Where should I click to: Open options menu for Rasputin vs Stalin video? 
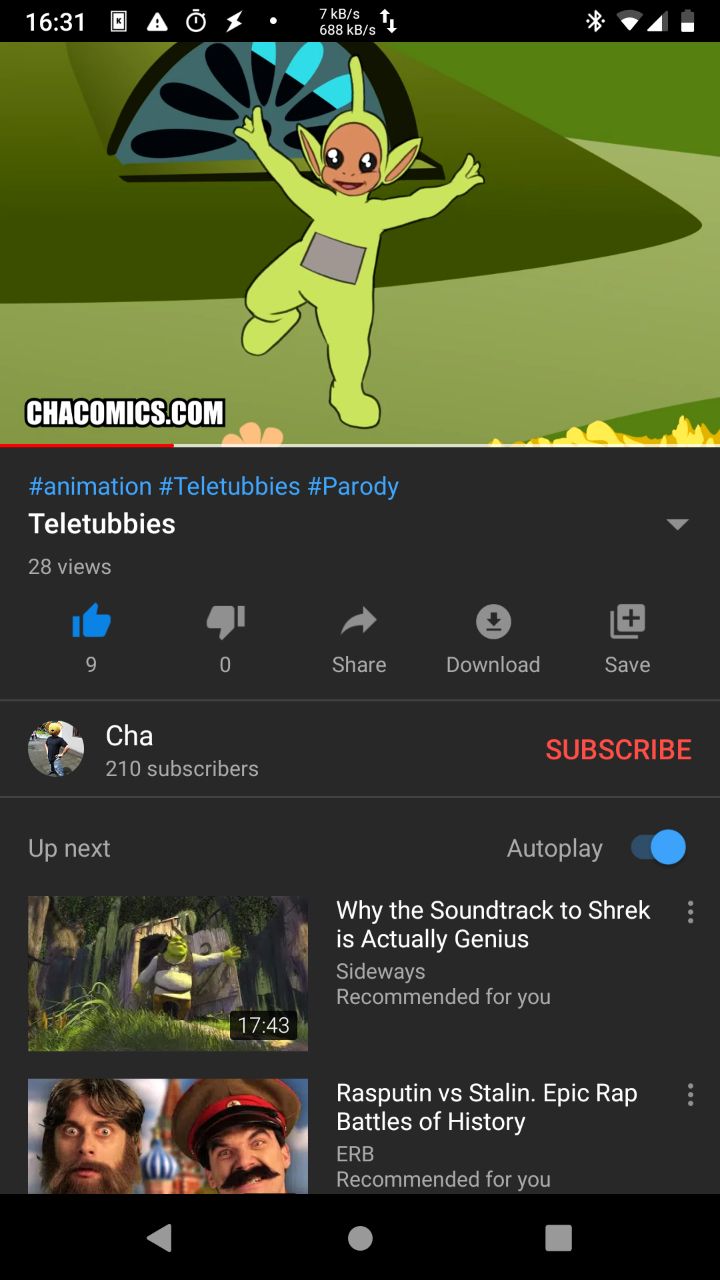click(690, 1094)
